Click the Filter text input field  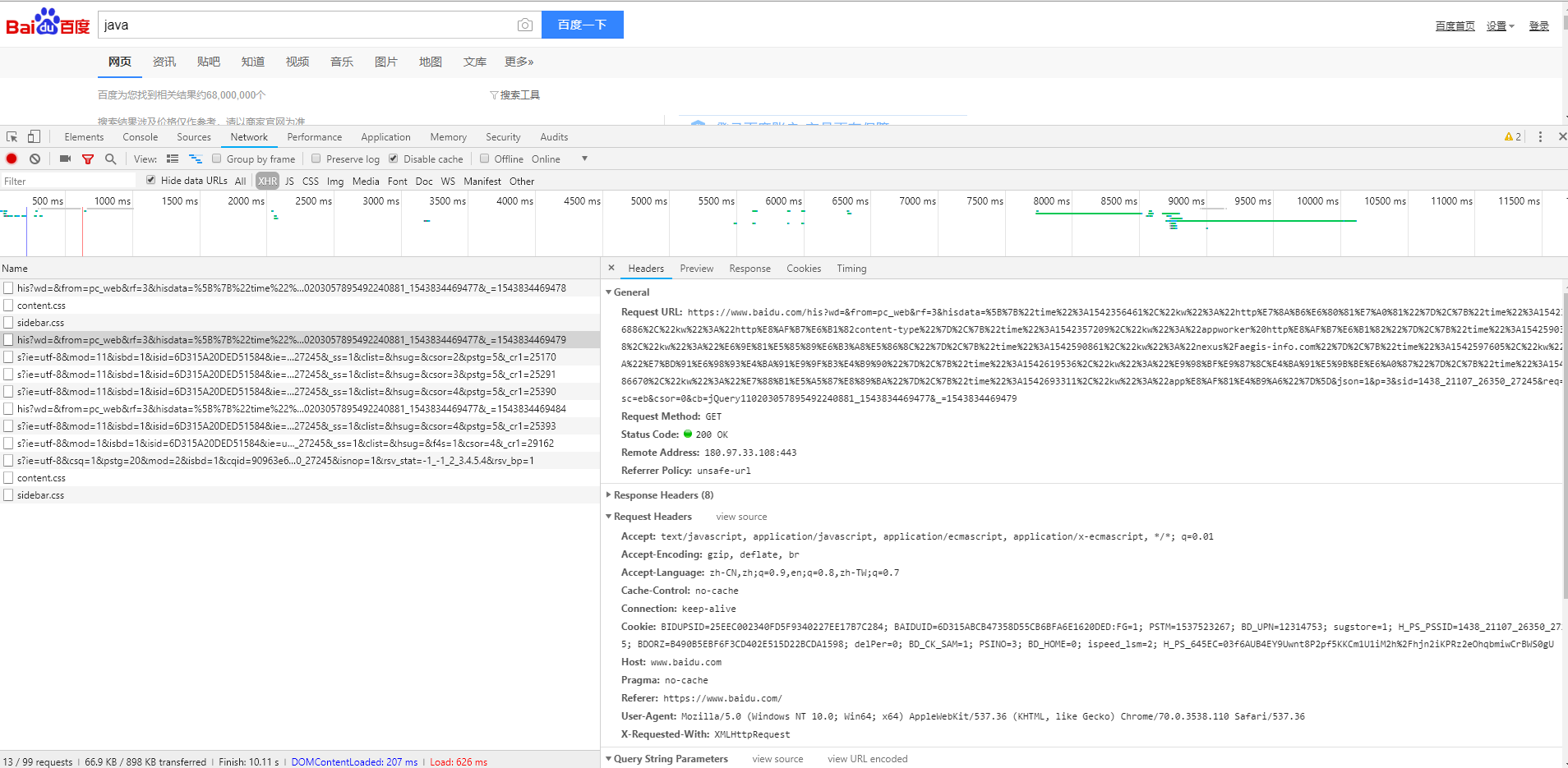tap(68, 181)
